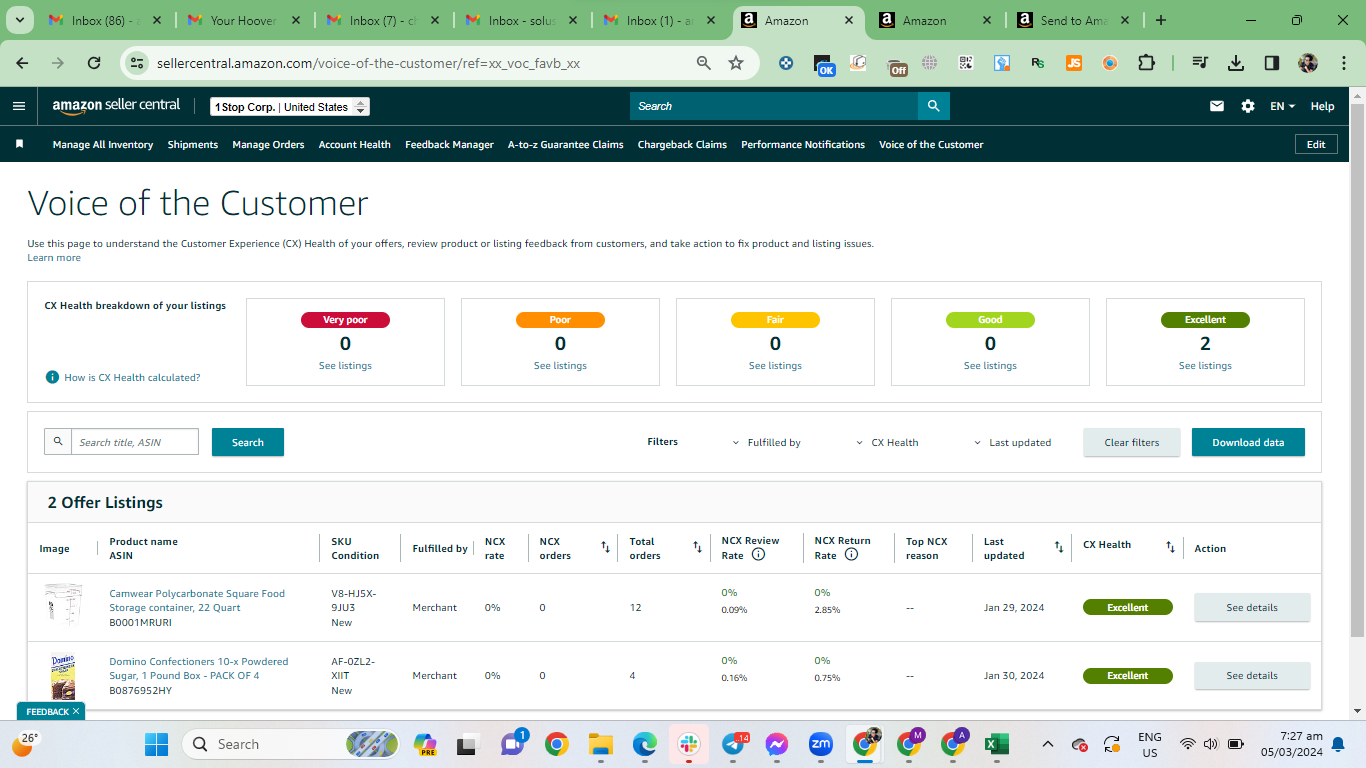Screen dimensions: 1366x768
Task: See details for the Domino Powdered Sugar listing
Action: coord(1252,675)
